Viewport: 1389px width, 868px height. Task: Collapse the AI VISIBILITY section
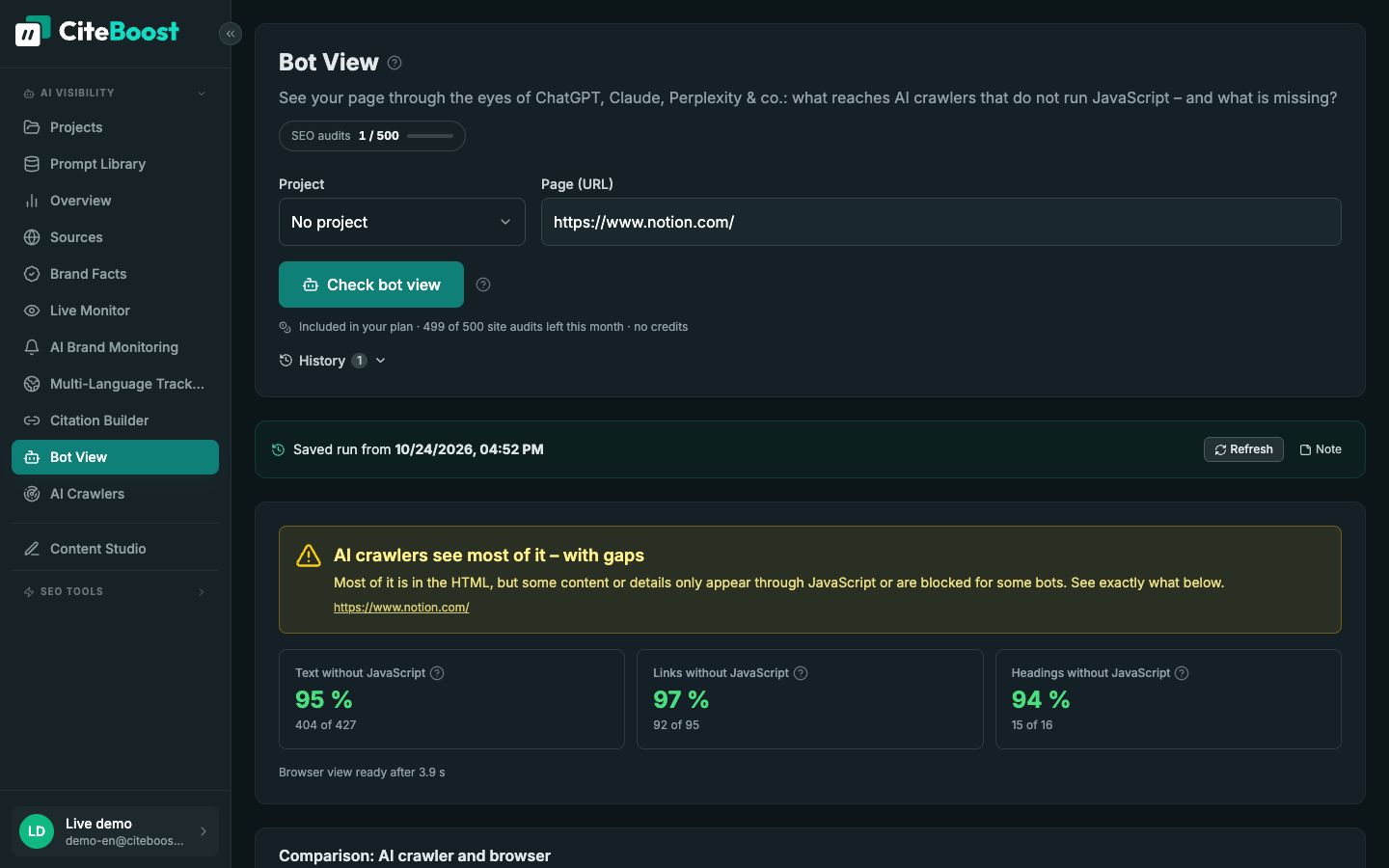pyautogui.click(x=115, y=94)
